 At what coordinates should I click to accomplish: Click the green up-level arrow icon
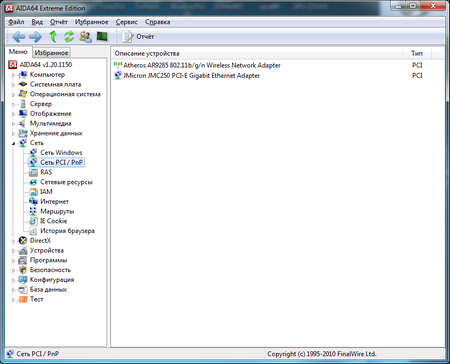(53, 37)
